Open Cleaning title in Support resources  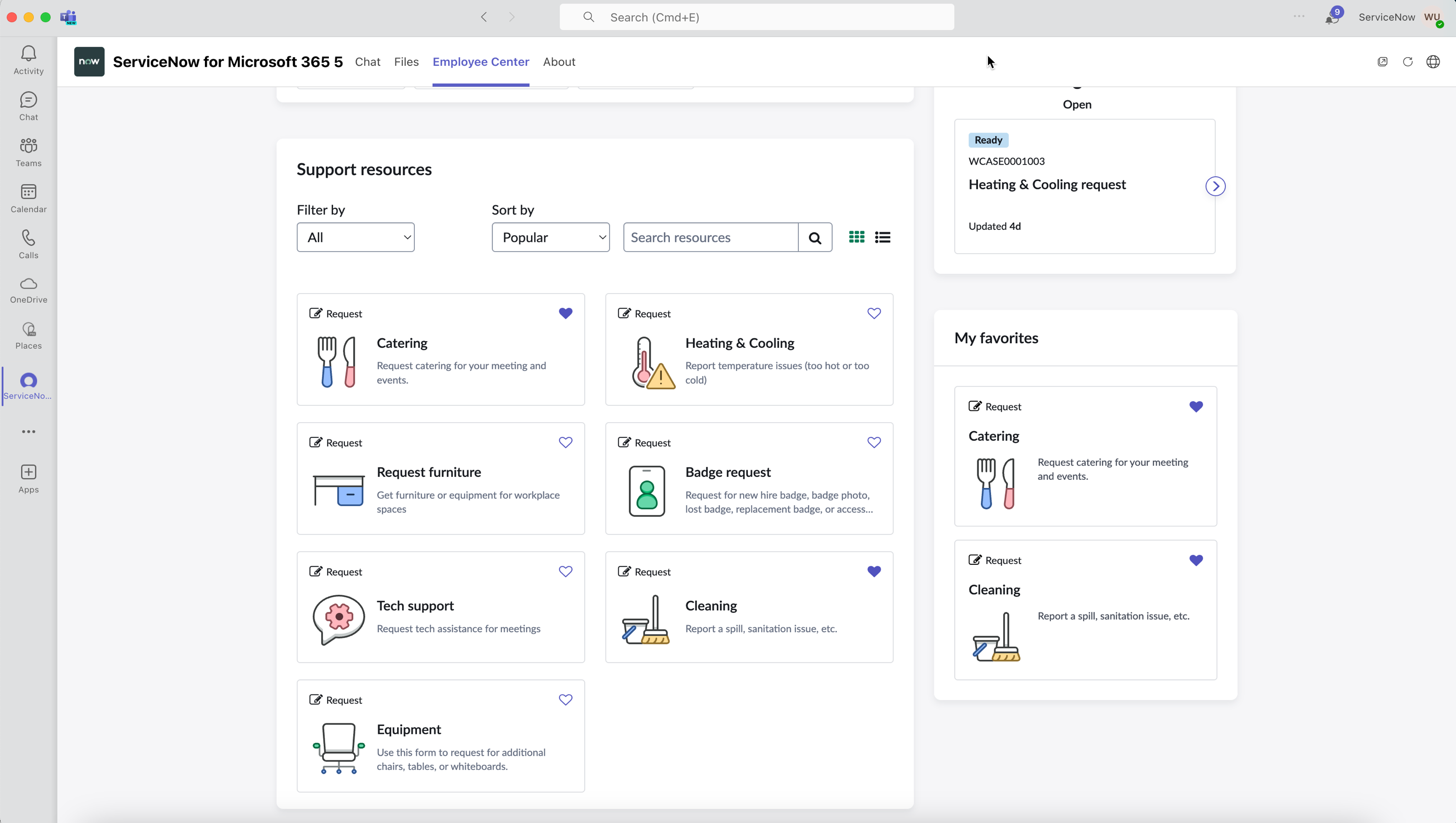click(x=711, y=606)
